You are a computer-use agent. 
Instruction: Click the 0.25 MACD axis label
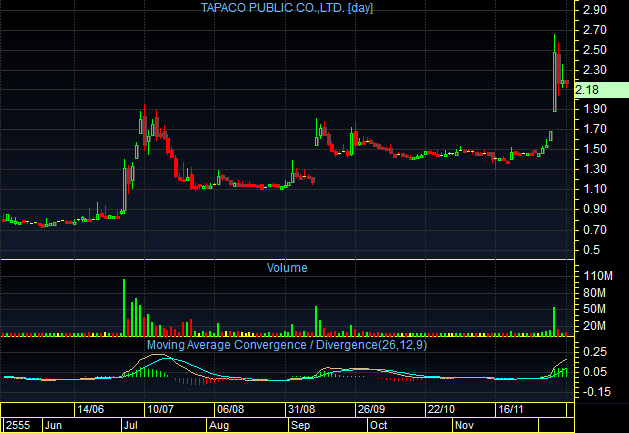594,352
